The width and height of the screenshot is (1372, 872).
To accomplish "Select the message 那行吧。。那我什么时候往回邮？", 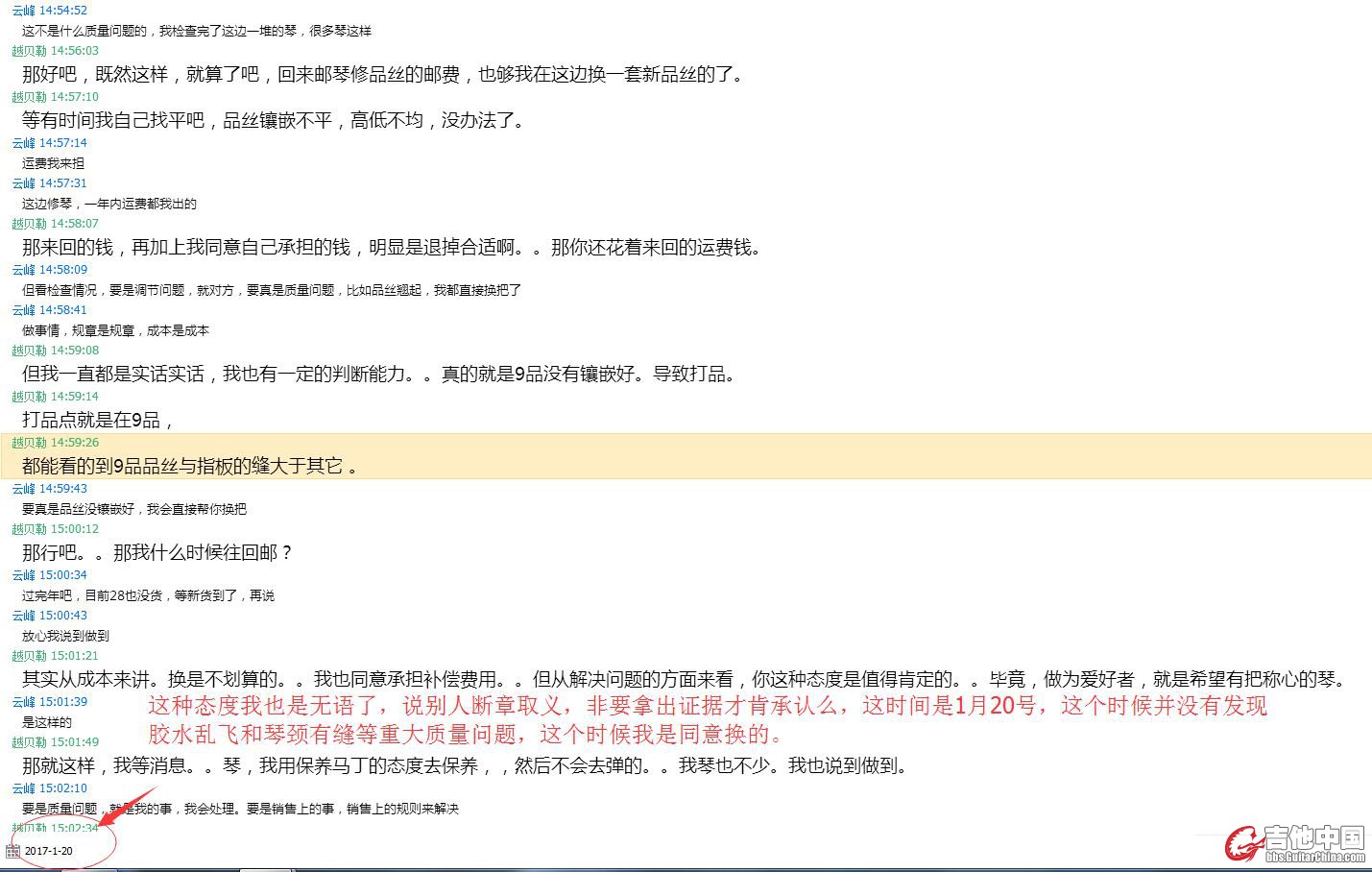I will click(157, 553).
